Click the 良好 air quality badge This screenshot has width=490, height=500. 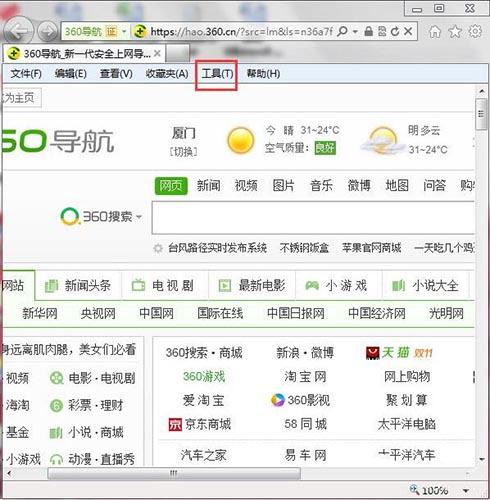[x=325, y=148]
